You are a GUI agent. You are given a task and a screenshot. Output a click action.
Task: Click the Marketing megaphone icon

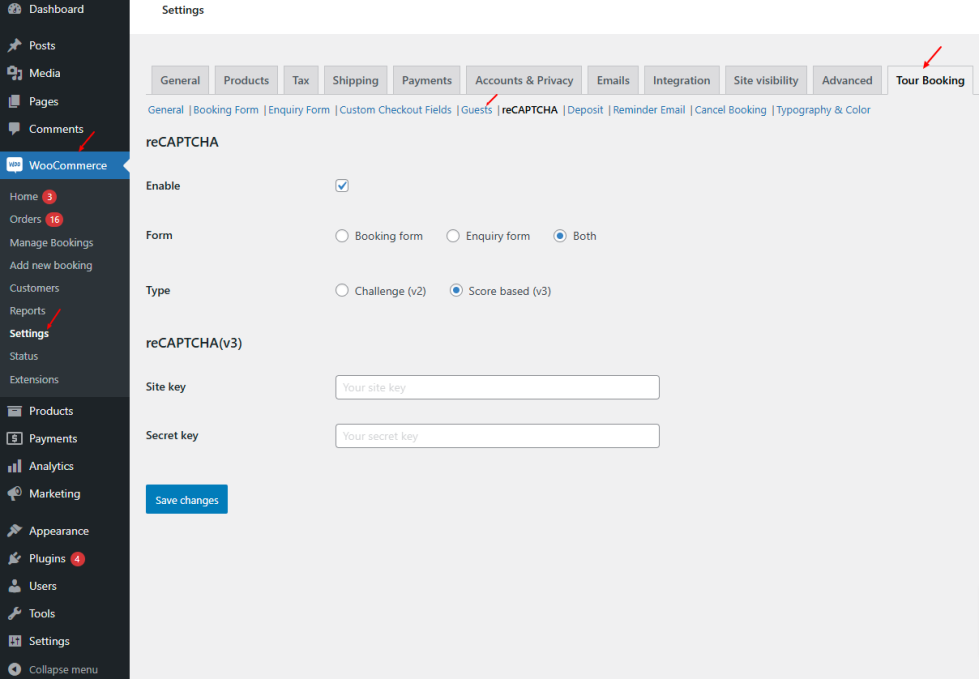coord(14,494)
